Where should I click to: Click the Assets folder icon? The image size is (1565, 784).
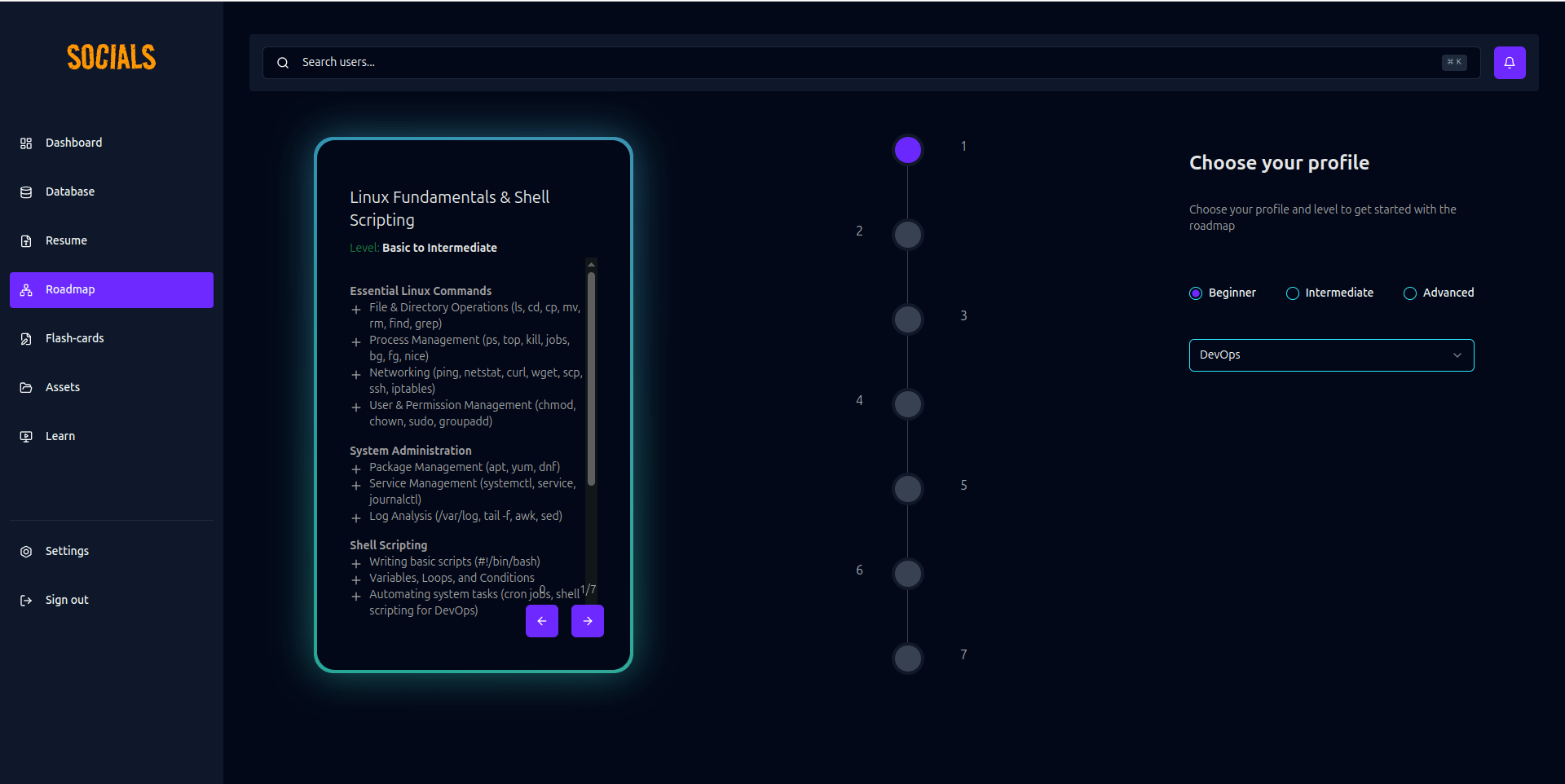26,388
